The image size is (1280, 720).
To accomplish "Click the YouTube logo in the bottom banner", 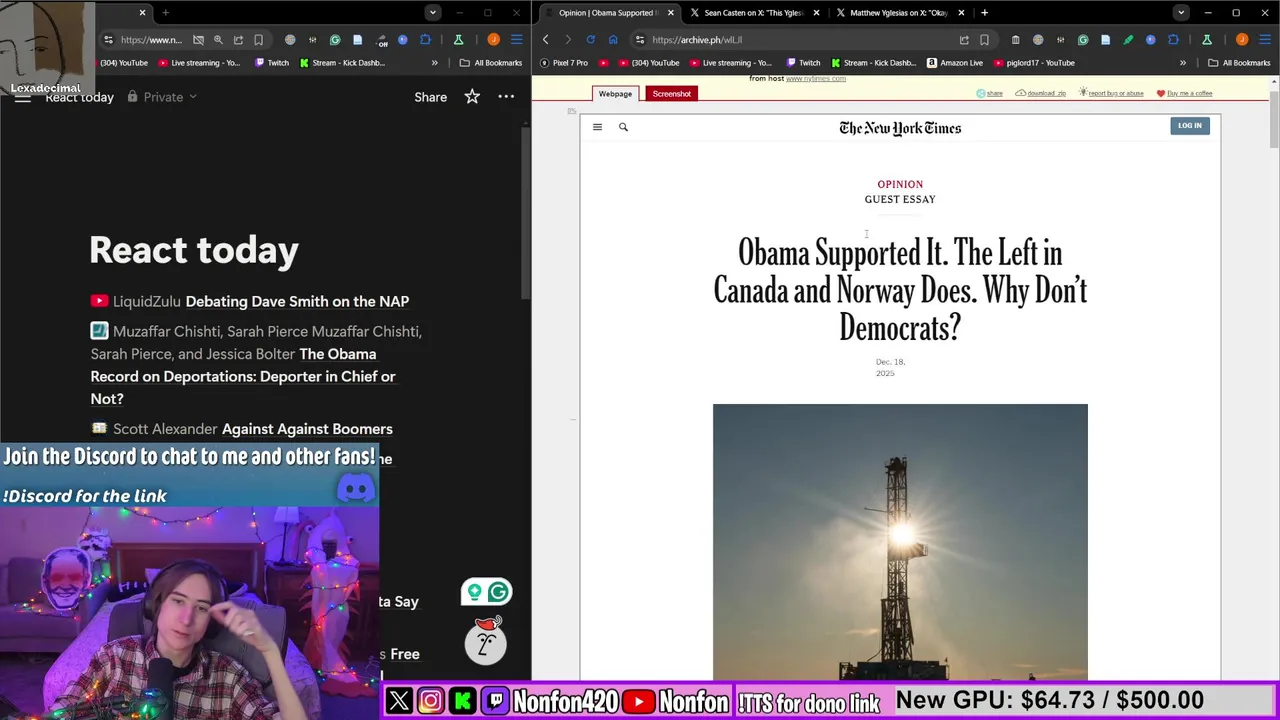I will tap(639, 701).
